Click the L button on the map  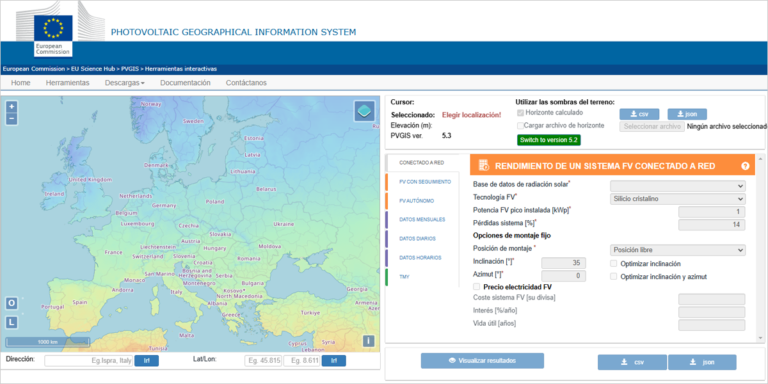12,322
